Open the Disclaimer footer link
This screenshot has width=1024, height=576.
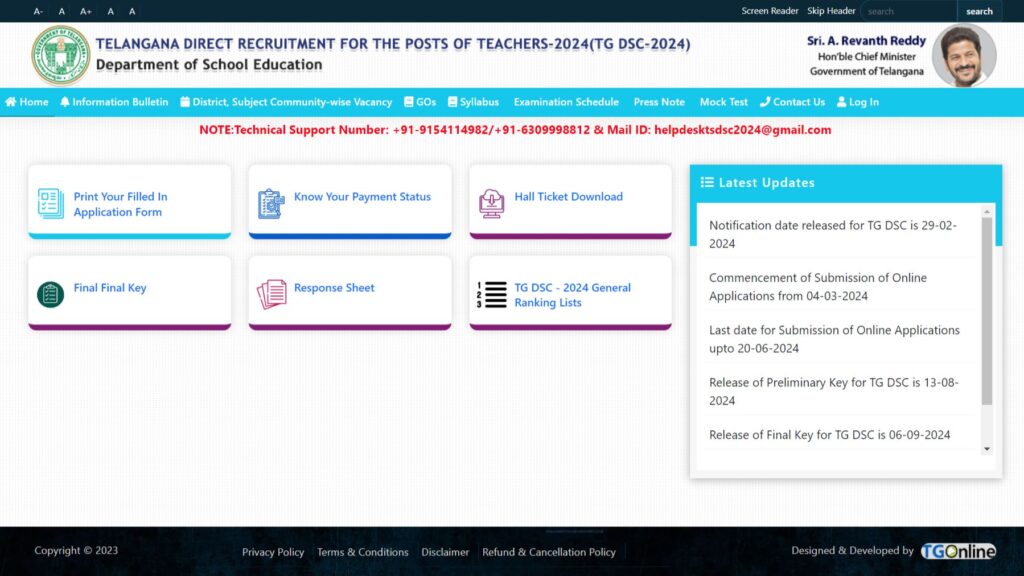[x=445, y=552]
